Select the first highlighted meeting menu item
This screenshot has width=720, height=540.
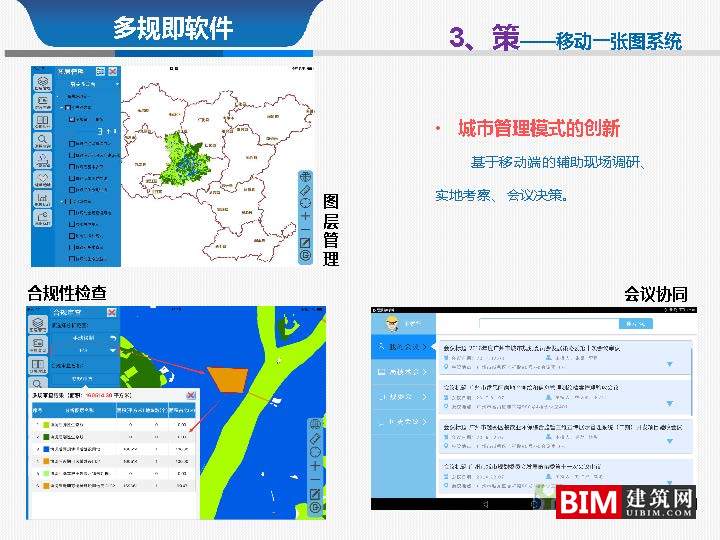403,347
